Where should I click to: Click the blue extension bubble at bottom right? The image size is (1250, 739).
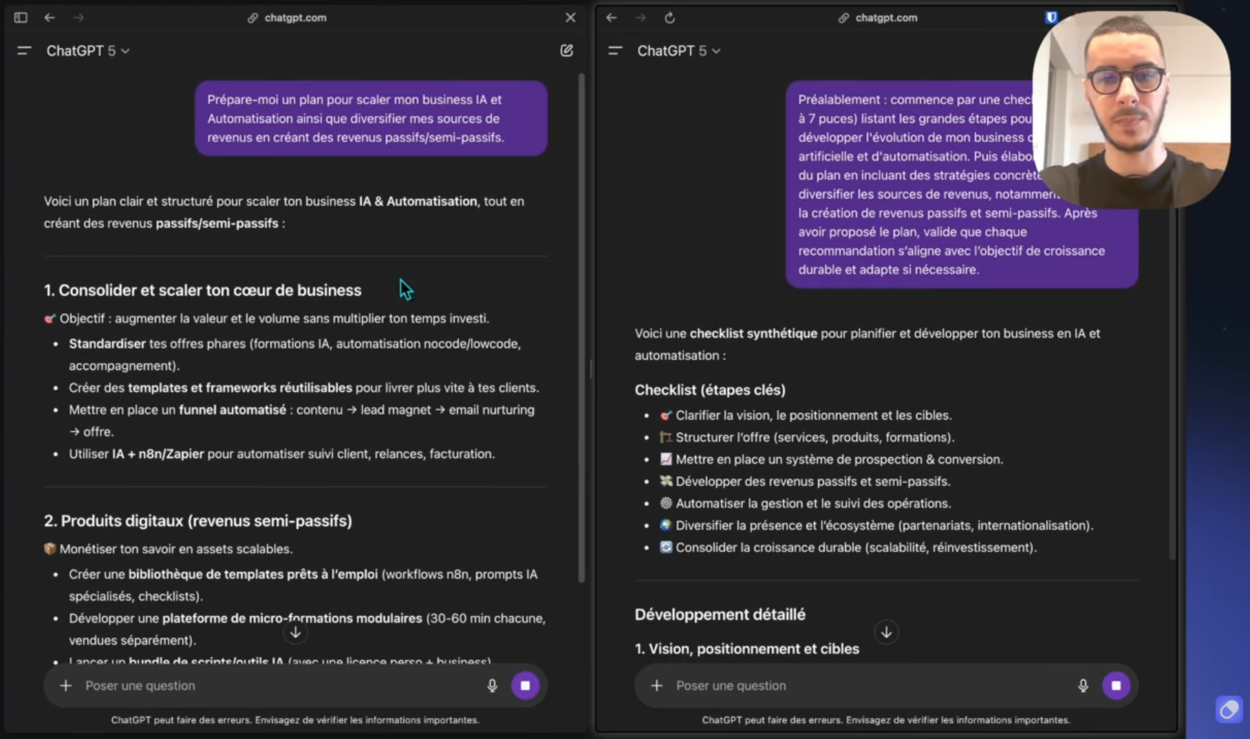click(x=1228, y=709)
